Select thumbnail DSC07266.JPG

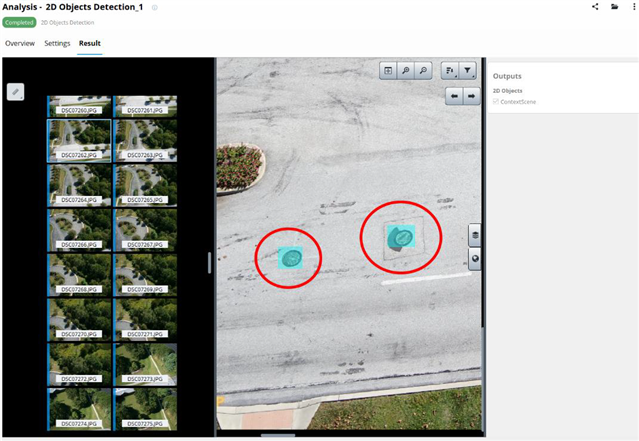point(79,230)
